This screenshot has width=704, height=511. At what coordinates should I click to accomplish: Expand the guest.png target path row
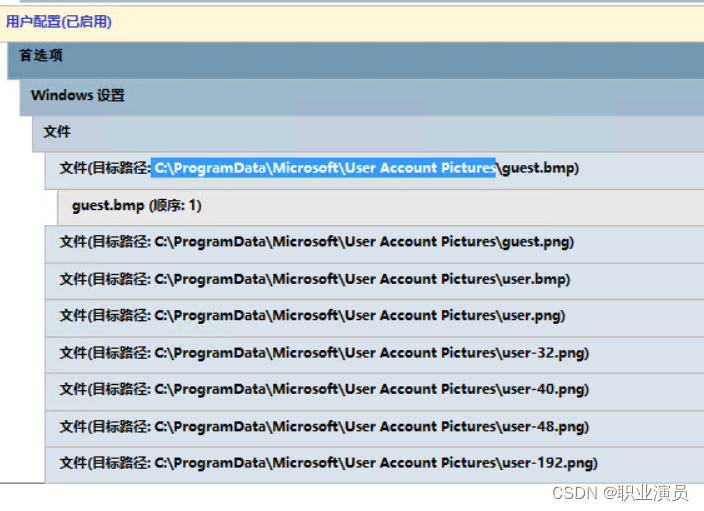(374, 244)
